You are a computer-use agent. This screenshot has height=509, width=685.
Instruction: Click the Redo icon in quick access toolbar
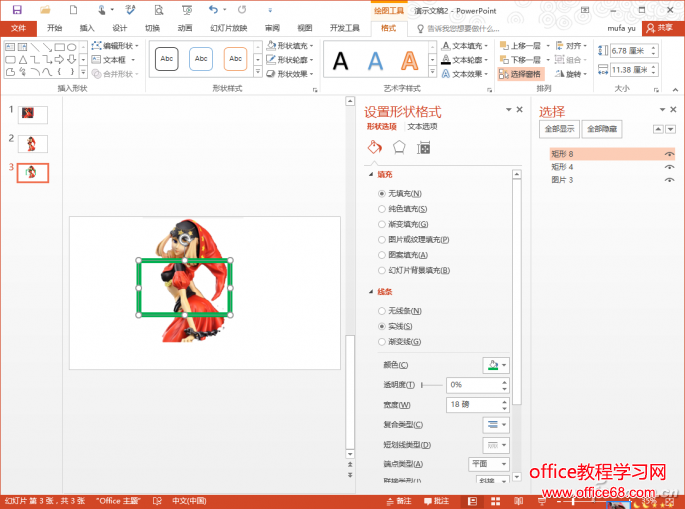pos(242,9)
